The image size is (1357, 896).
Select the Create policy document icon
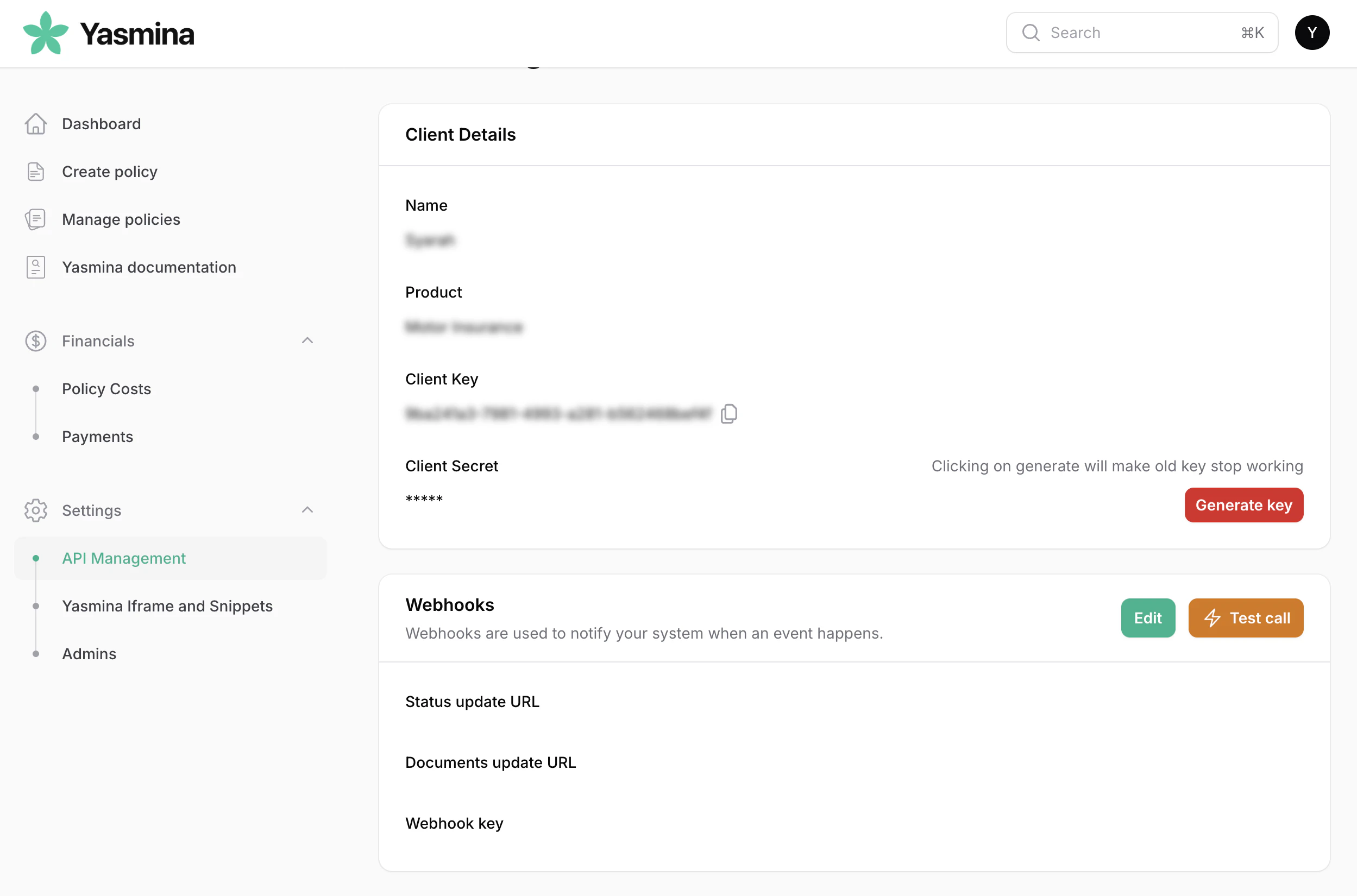tap(35, 172)
